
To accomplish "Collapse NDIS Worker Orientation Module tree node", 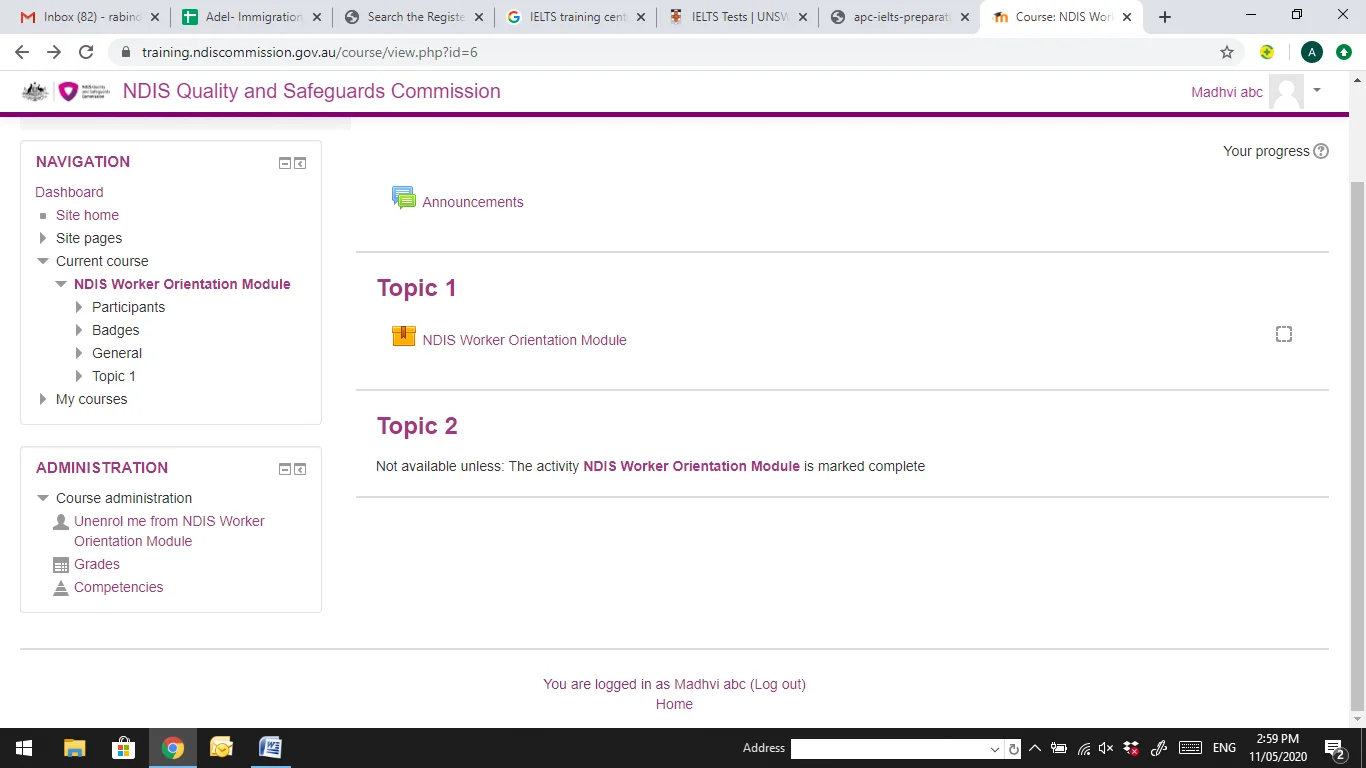I will point(61,284).
